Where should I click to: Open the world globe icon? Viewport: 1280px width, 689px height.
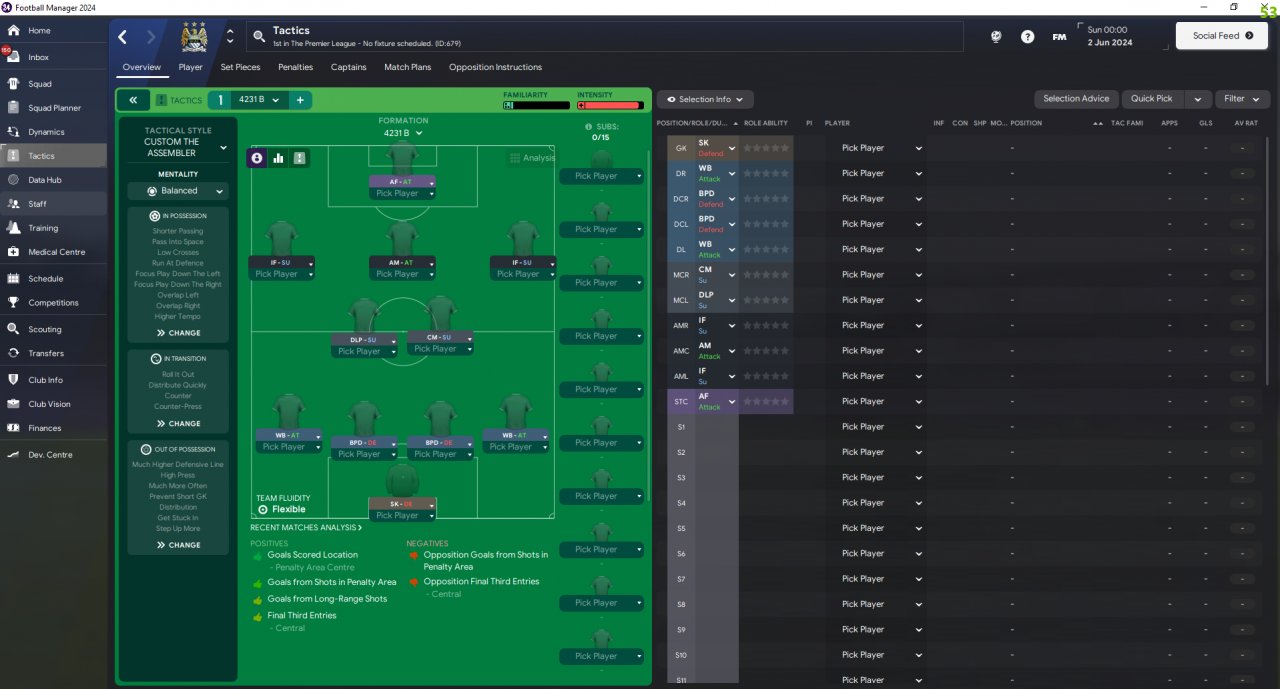[996, 37]
